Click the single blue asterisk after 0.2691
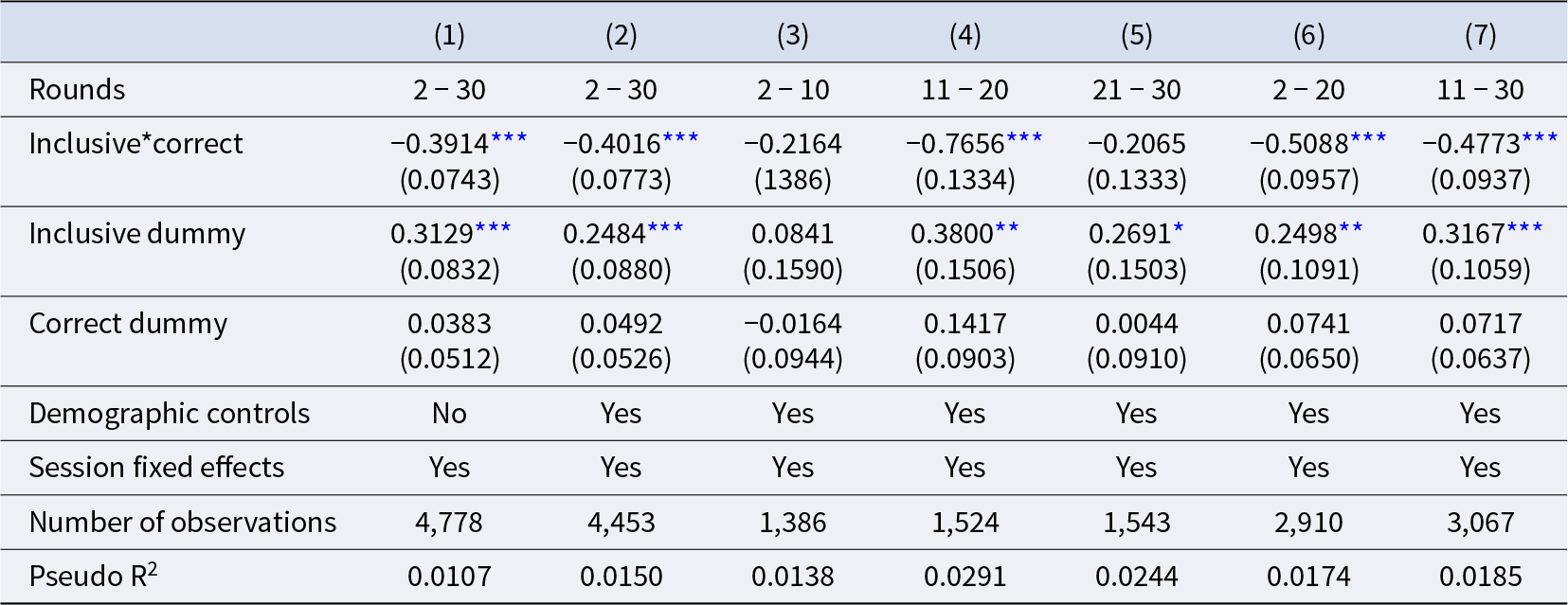Screen dimensions: 1568x605 coord(1179,229)
